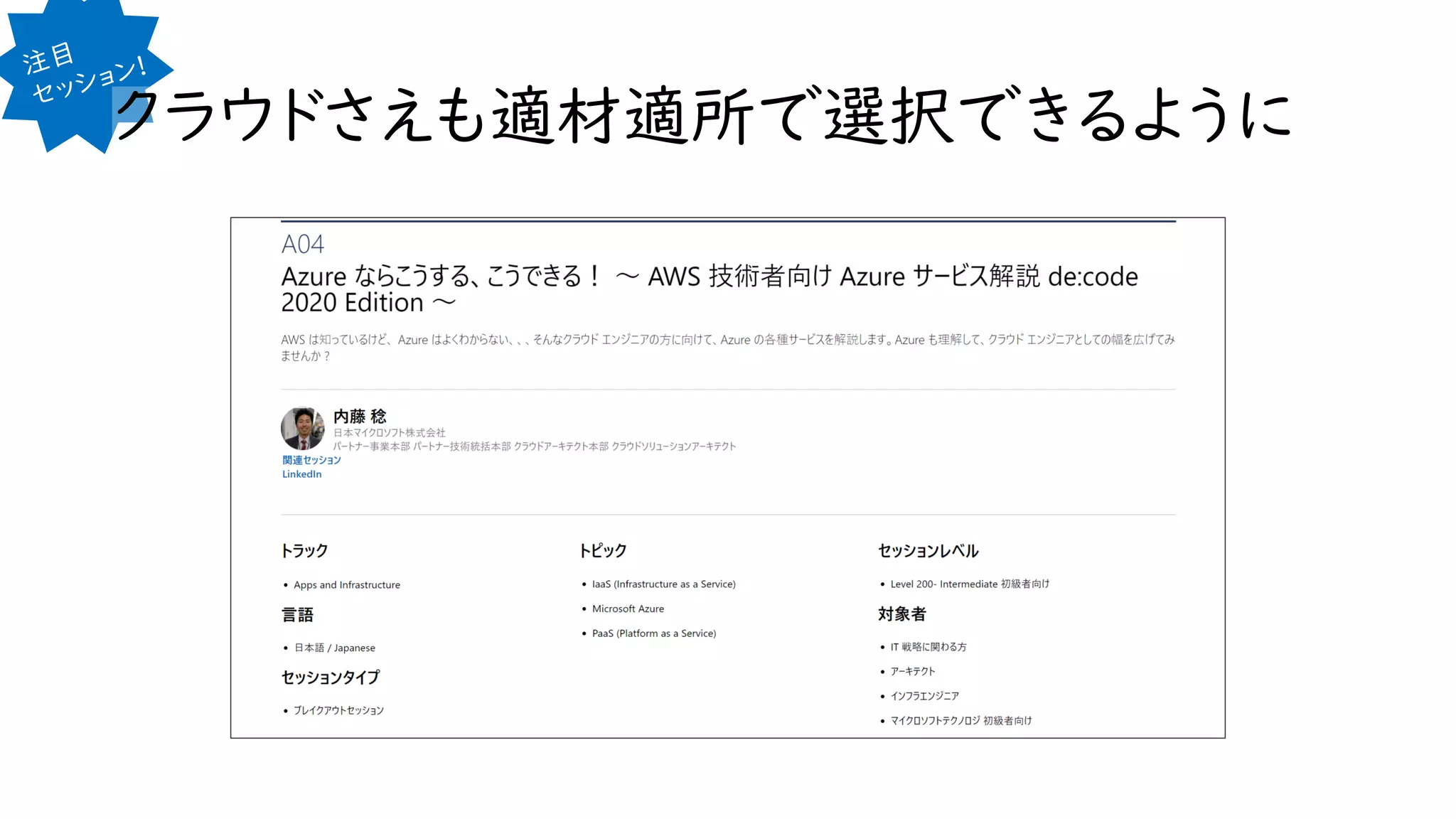
Task: Select the 日本語 / Japanese language item
Action: click(334, 648)
